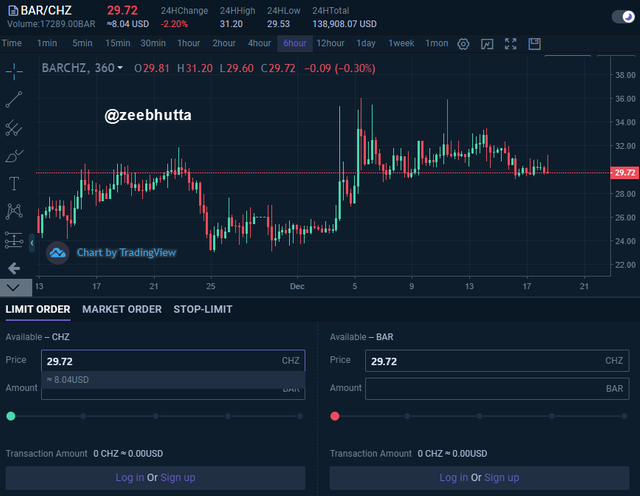Pick the brush drawing tool
This screenshot has width=640, height=496.
[14, 156]
